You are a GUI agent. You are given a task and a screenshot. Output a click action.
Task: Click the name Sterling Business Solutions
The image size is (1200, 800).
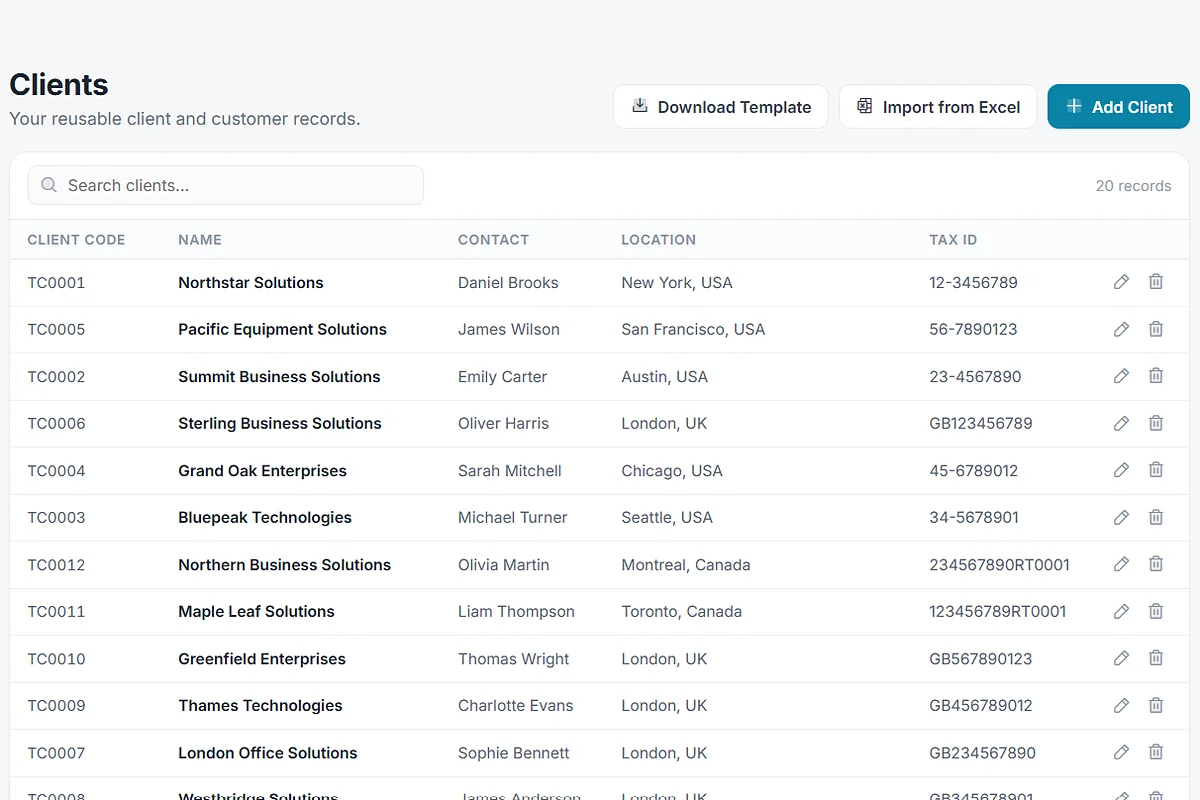[x=280, y=423]
